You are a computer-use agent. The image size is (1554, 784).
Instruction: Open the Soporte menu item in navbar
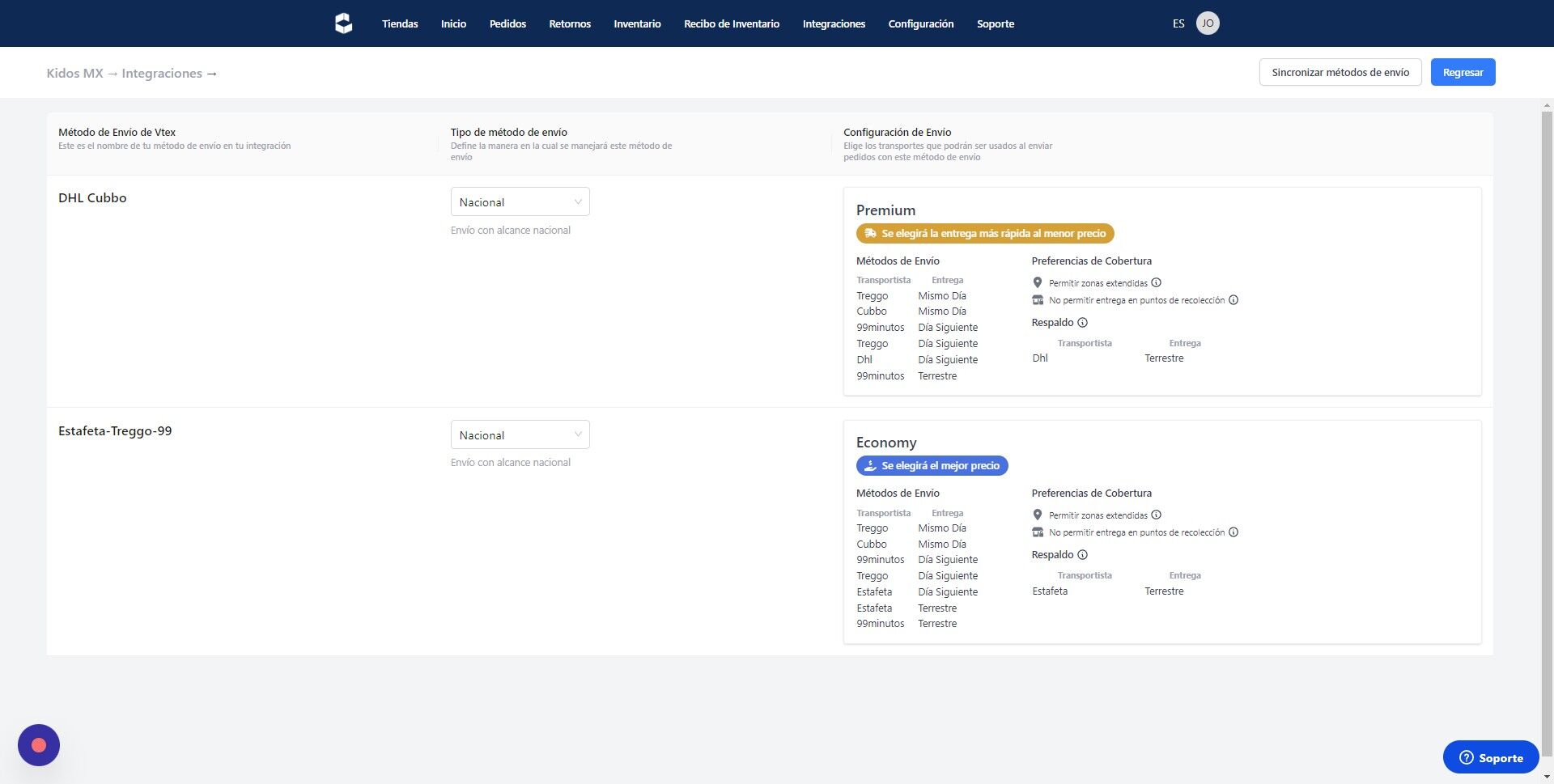point(996,23)
